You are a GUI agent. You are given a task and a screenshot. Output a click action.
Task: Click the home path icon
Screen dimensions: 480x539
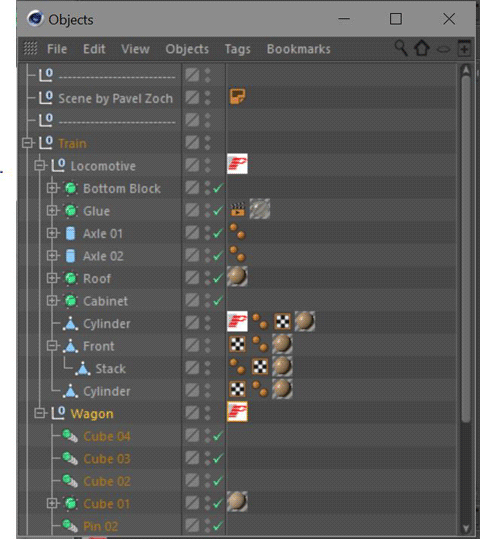pyautogui.click(x=422, y=48)
